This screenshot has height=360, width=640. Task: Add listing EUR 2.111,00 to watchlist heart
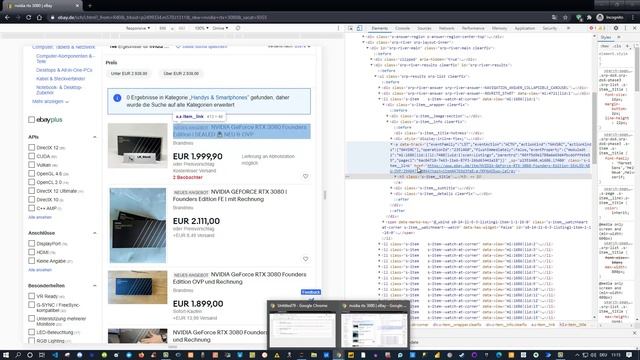click(305, 259)
